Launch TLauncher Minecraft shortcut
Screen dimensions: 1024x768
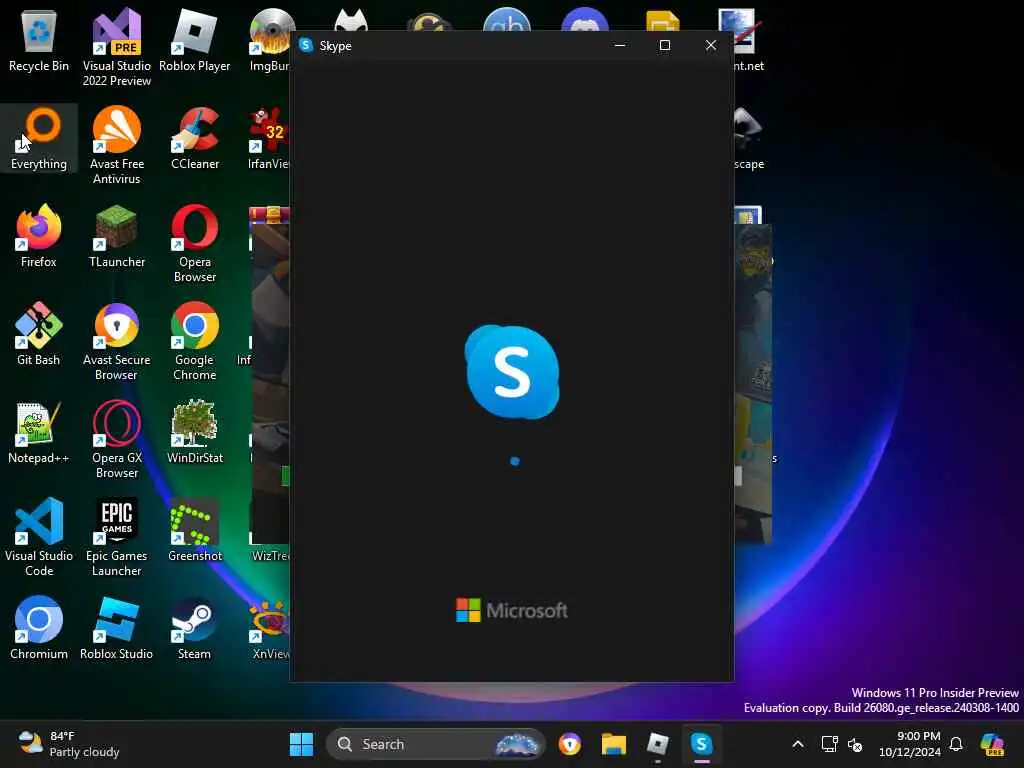[116, 236]
